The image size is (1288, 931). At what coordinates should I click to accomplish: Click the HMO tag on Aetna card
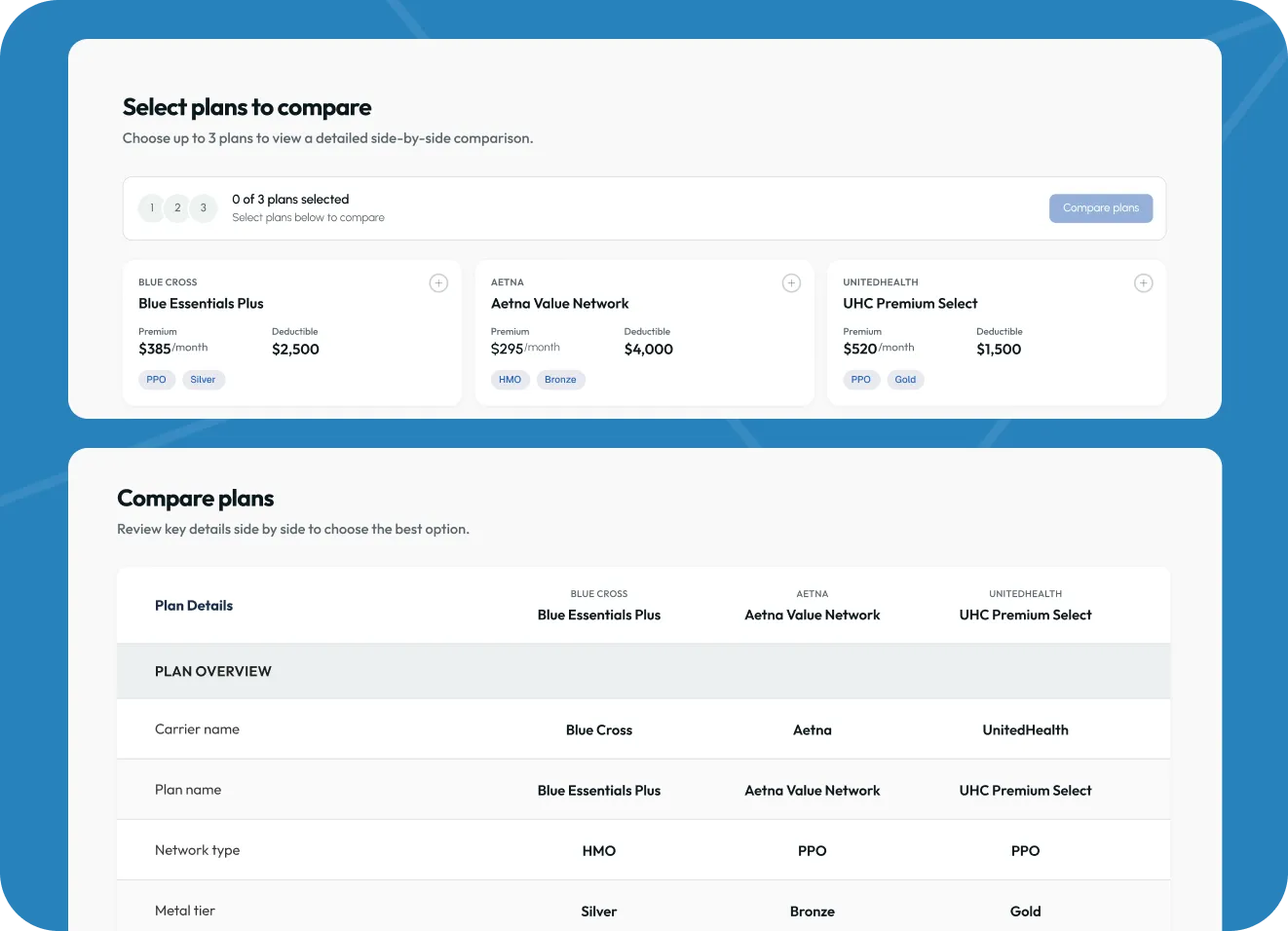click(x=511, y=380)
